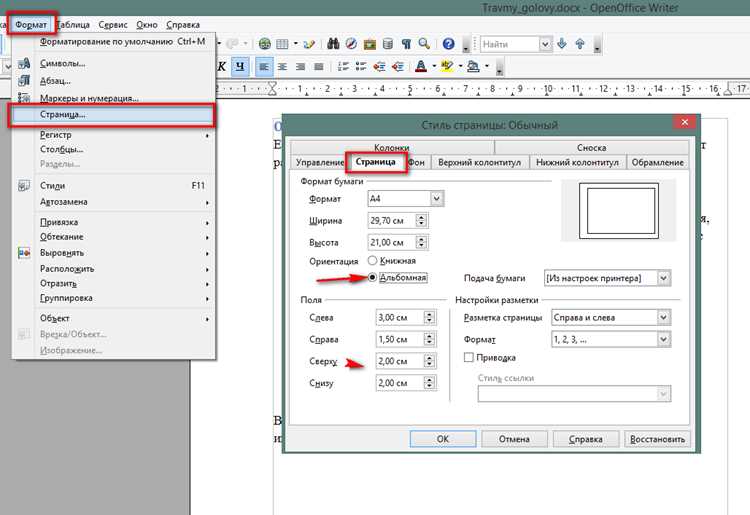Switch to the Колонки tab

tap(392, 147)
